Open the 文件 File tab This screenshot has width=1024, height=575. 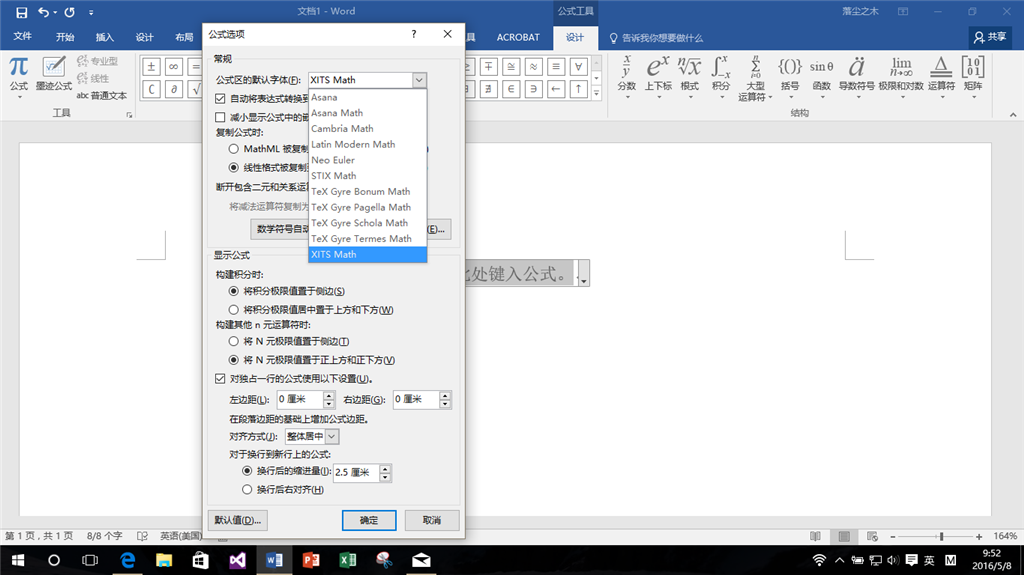22,37
